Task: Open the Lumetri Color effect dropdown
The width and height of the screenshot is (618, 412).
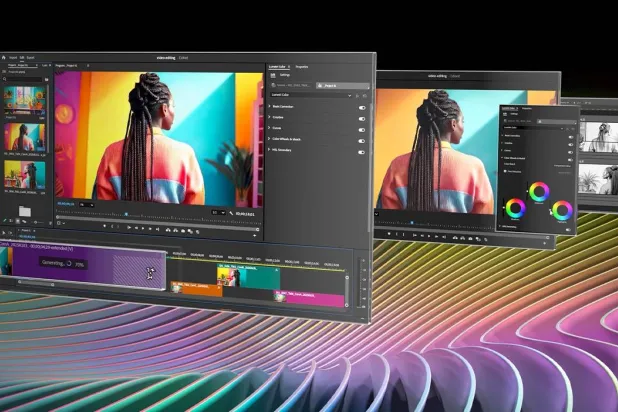Action: pyautogui.click(x=349, y=95)
